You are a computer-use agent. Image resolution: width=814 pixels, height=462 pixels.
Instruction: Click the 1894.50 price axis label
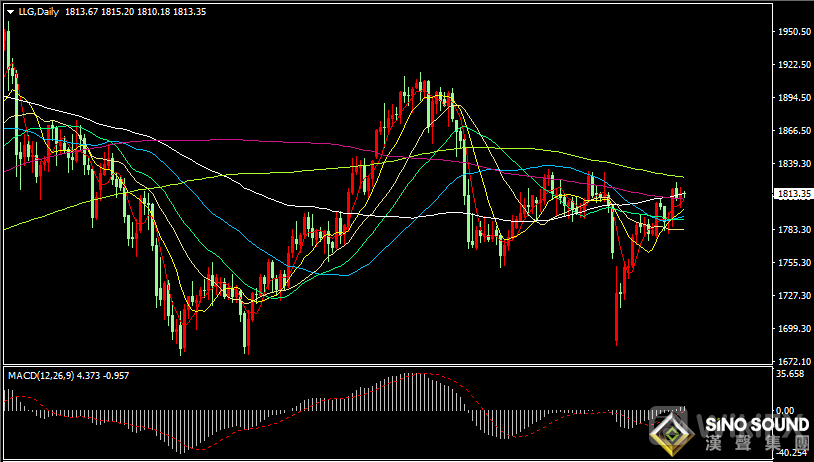coord(792,98)
